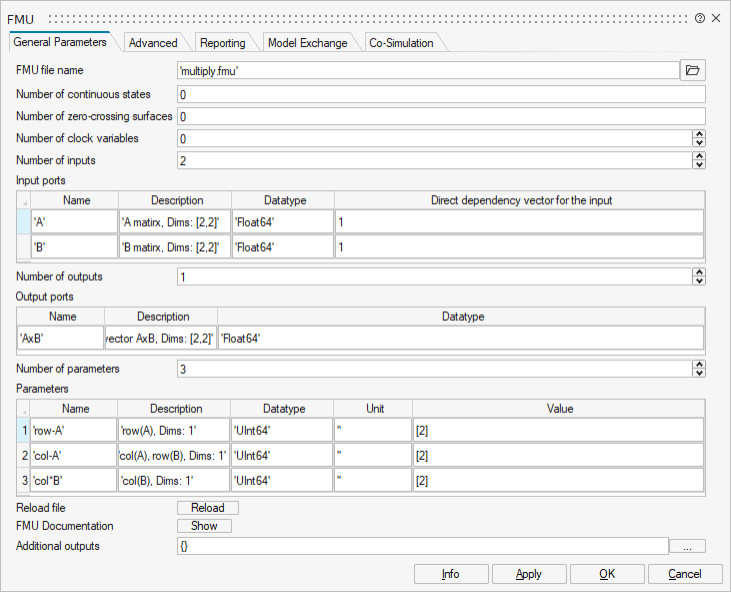Click the help question mark icon
This screenshot has height=592, width=731.
pos(700,19)
